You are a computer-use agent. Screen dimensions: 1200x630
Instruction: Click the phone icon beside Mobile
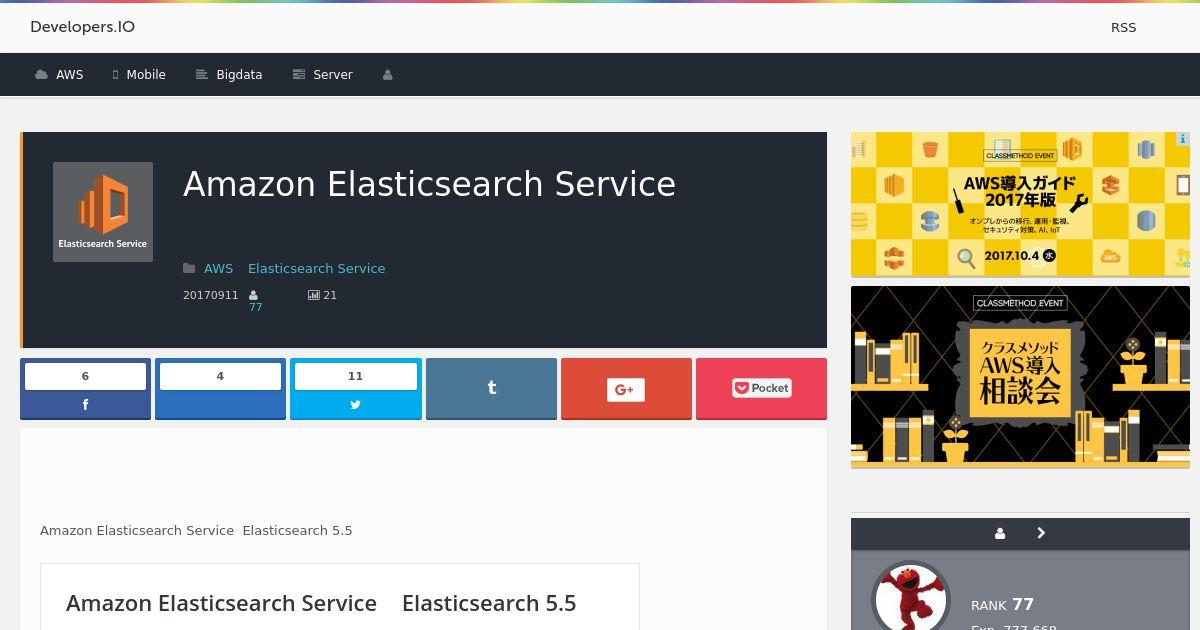click(116, 75)
